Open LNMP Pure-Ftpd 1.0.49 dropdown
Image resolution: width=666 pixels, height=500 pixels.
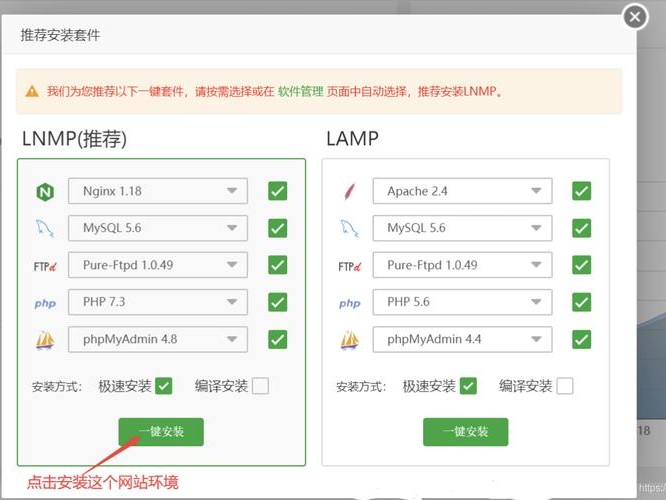[158, 265]
